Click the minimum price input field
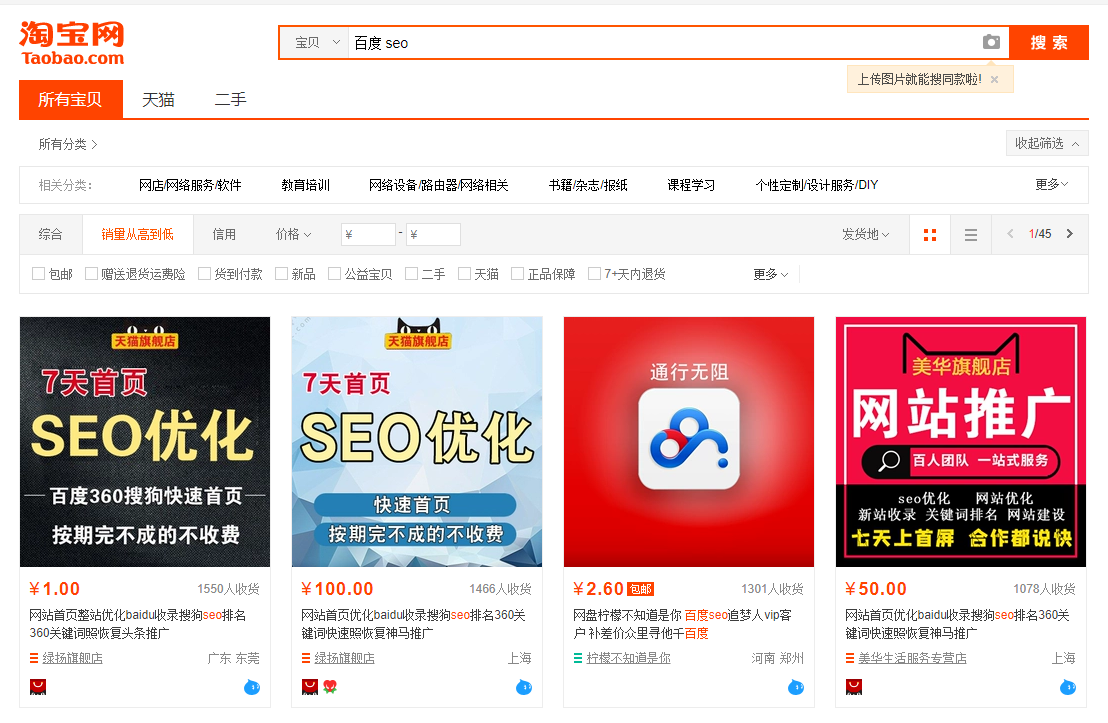The image size is (1108, 723). [368, 234]
